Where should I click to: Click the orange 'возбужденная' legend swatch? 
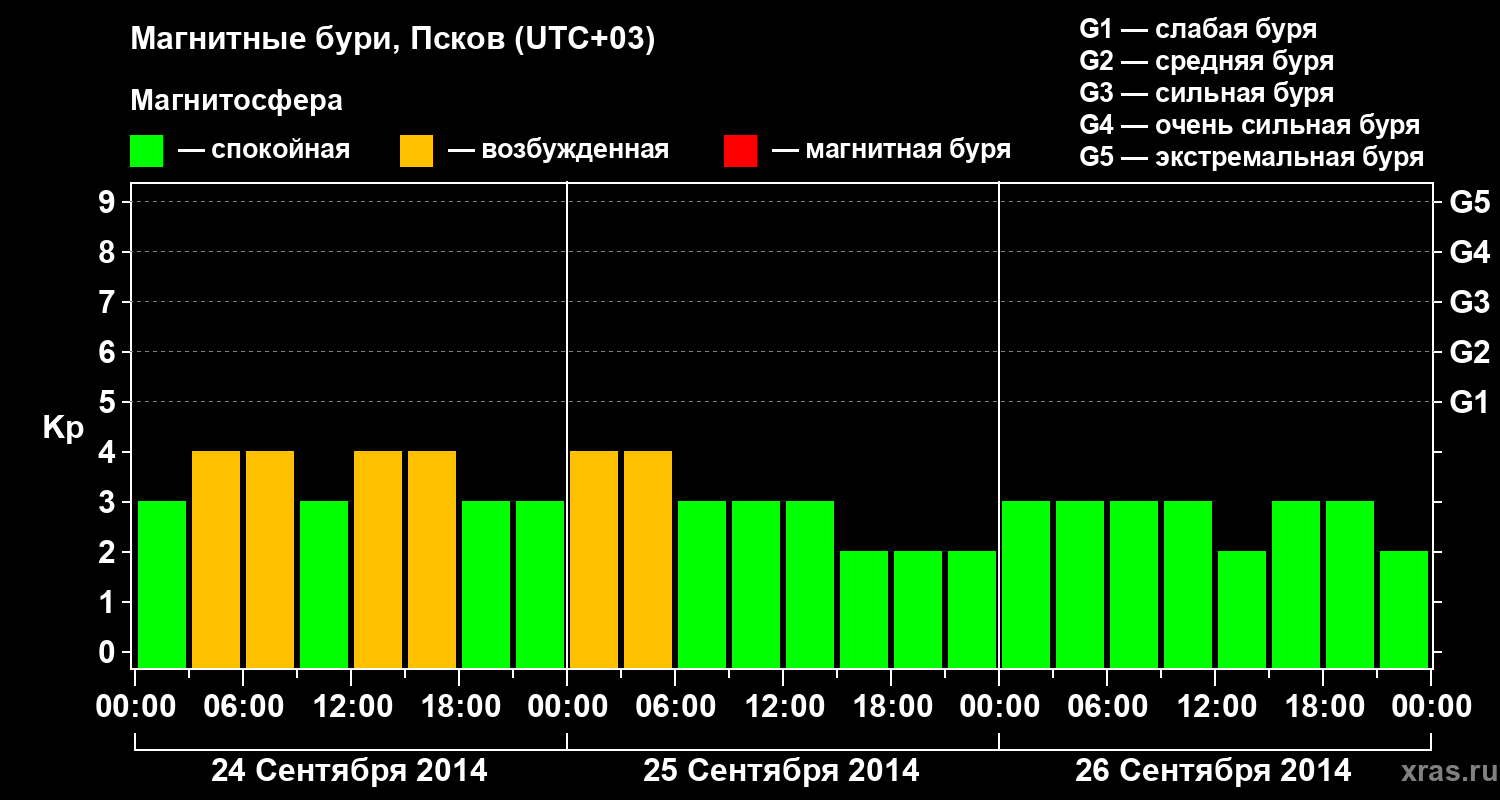click(416, 151)
